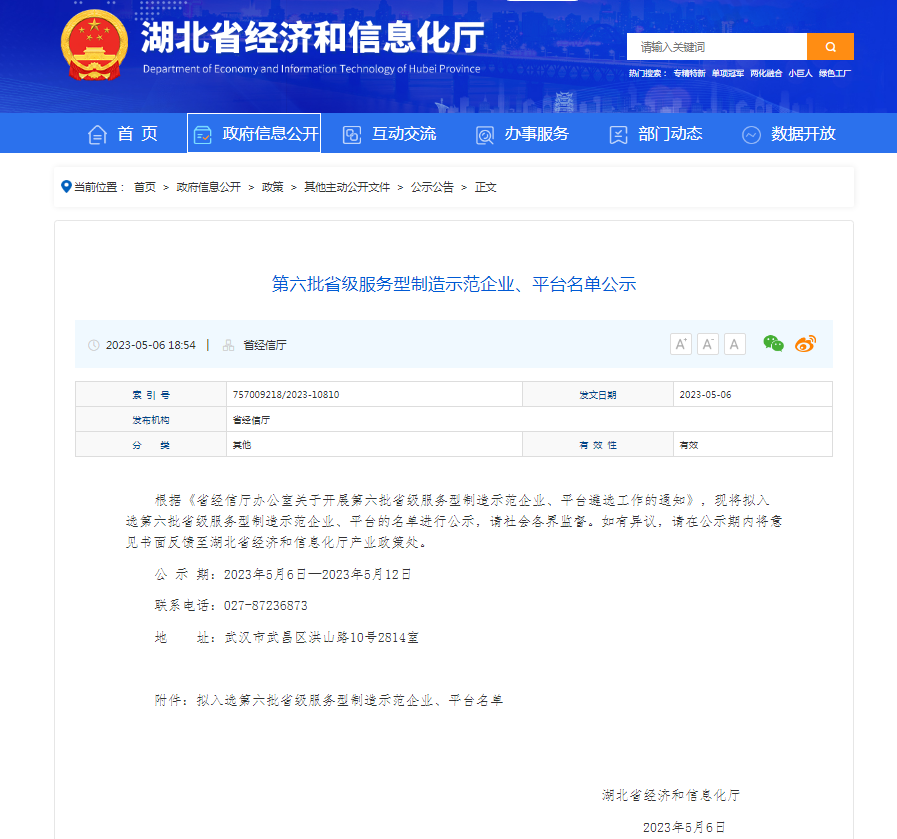
Task: Click hot search link 小巨人
Action: 800,73
